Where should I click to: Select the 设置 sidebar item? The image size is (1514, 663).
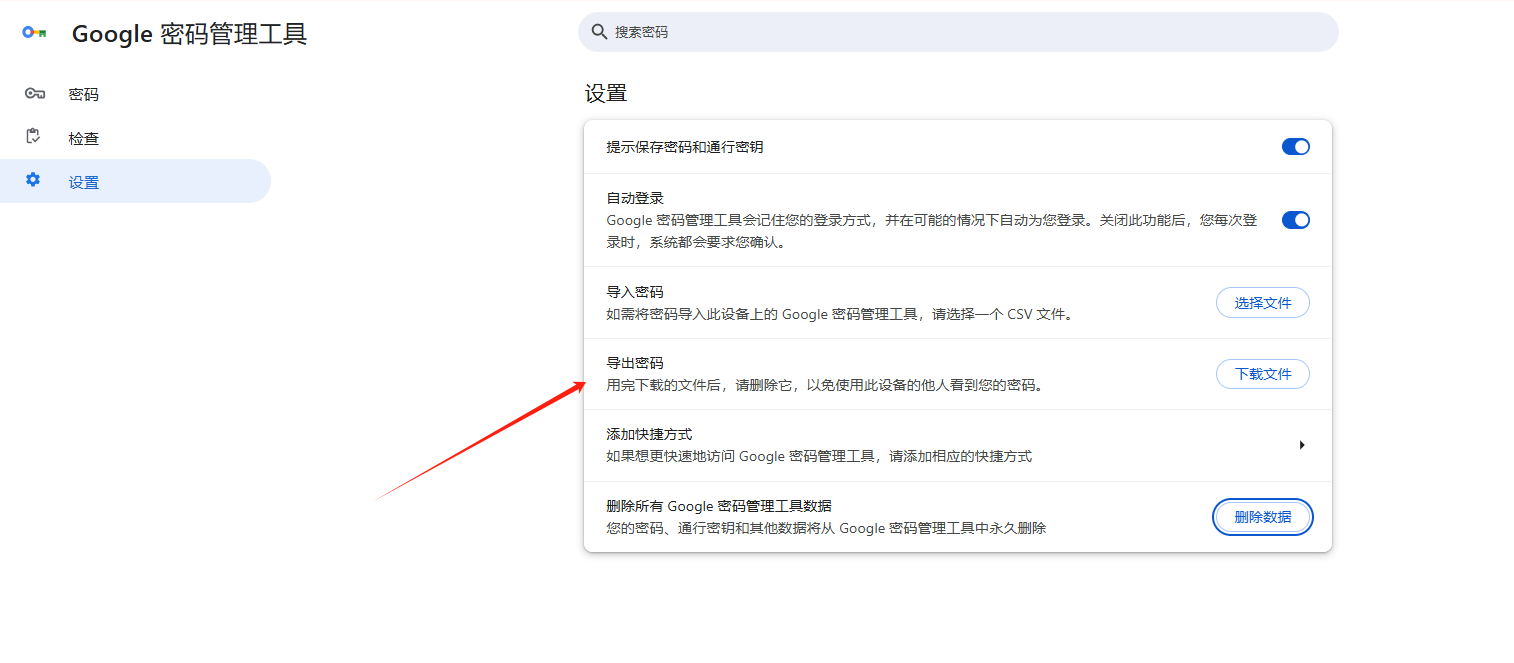[135, 181]
